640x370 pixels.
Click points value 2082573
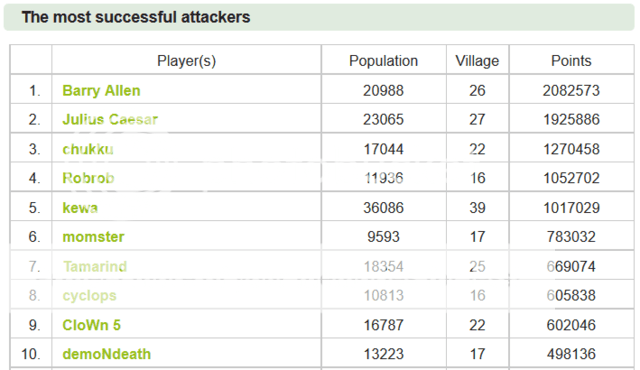click(x=571, y=91)
